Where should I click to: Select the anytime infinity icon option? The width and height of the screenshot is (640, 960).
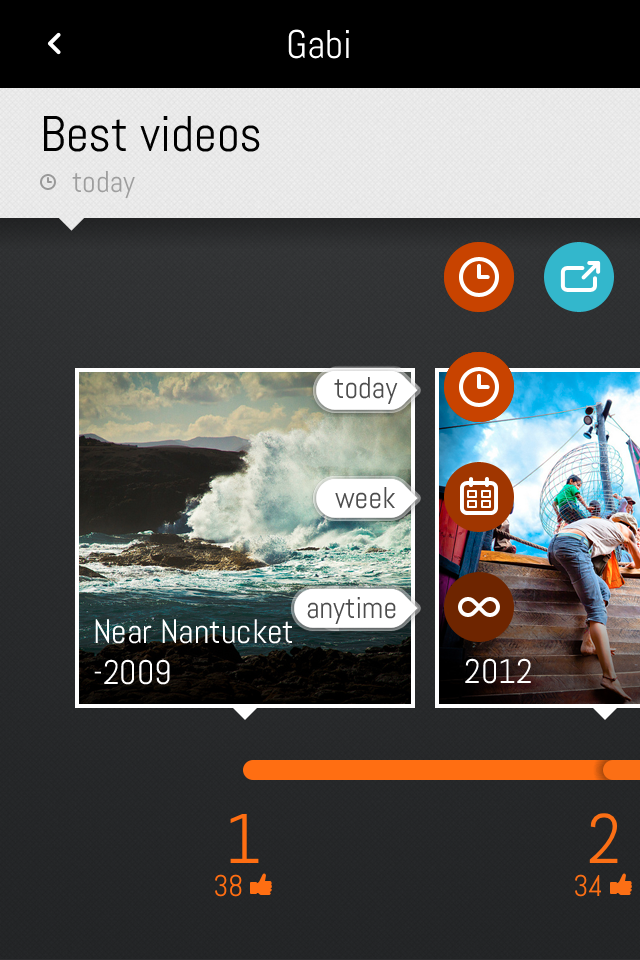pos(478,607)
